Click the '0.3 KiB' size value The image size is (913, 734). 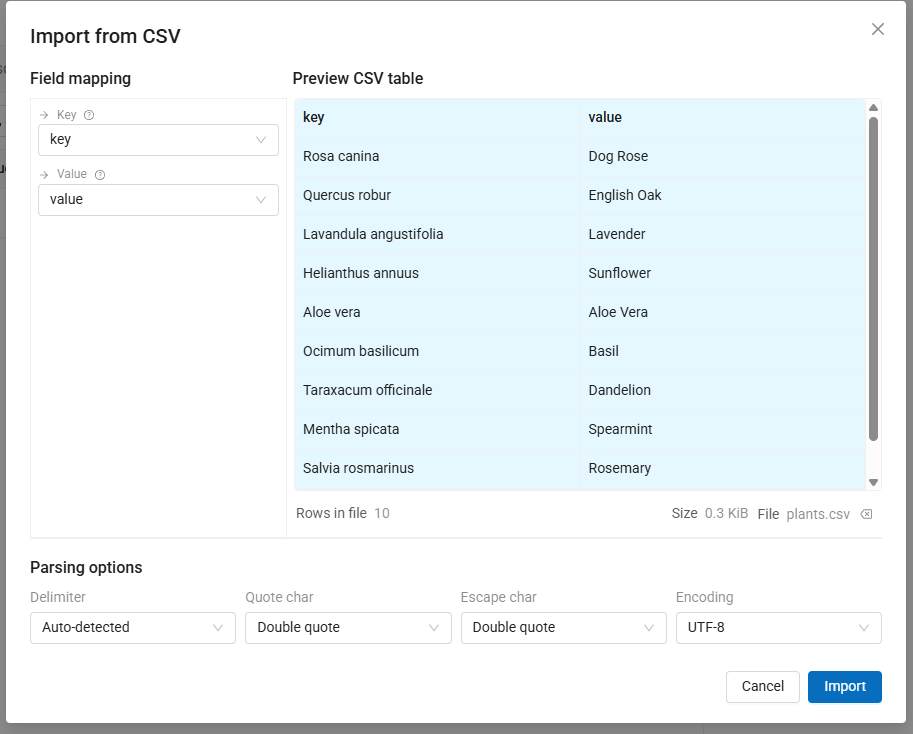tap(726, 513)
